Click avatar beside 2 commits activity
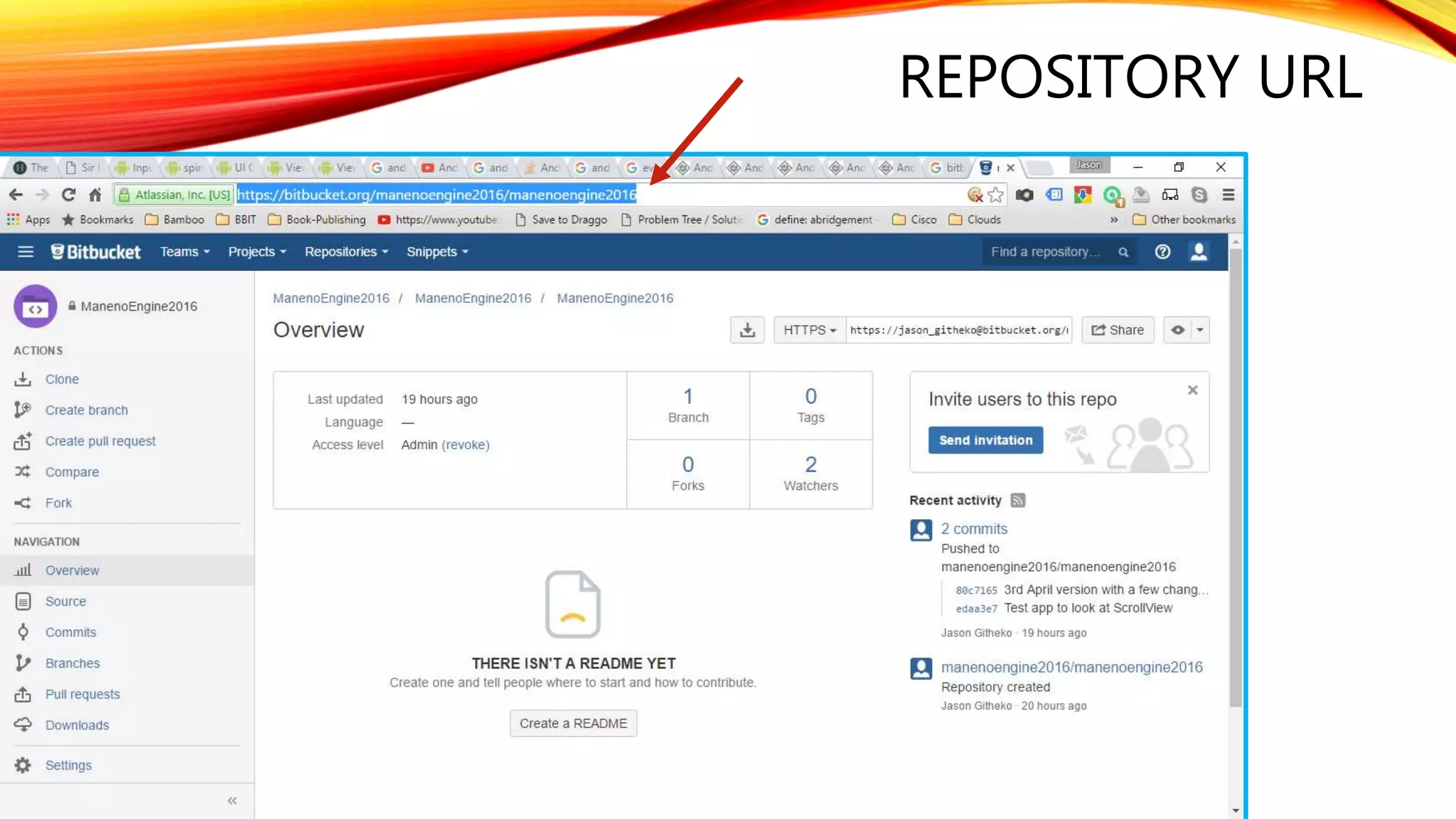The width and height of the screenshot is (1456, 819). click(x=921, y=530)
